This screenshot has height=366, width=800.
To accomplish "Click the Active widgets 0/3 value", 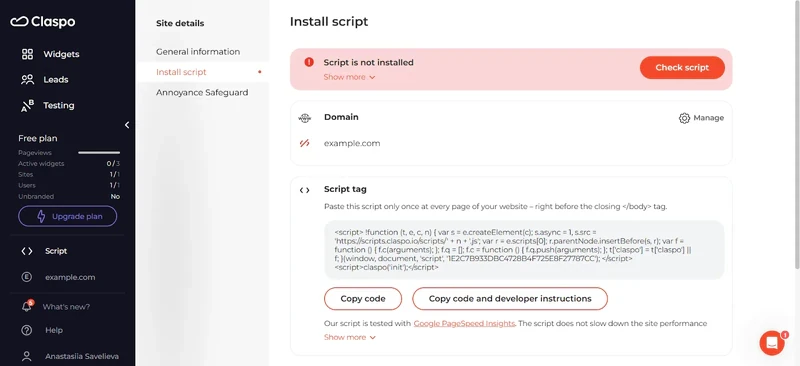I will 113,164.
